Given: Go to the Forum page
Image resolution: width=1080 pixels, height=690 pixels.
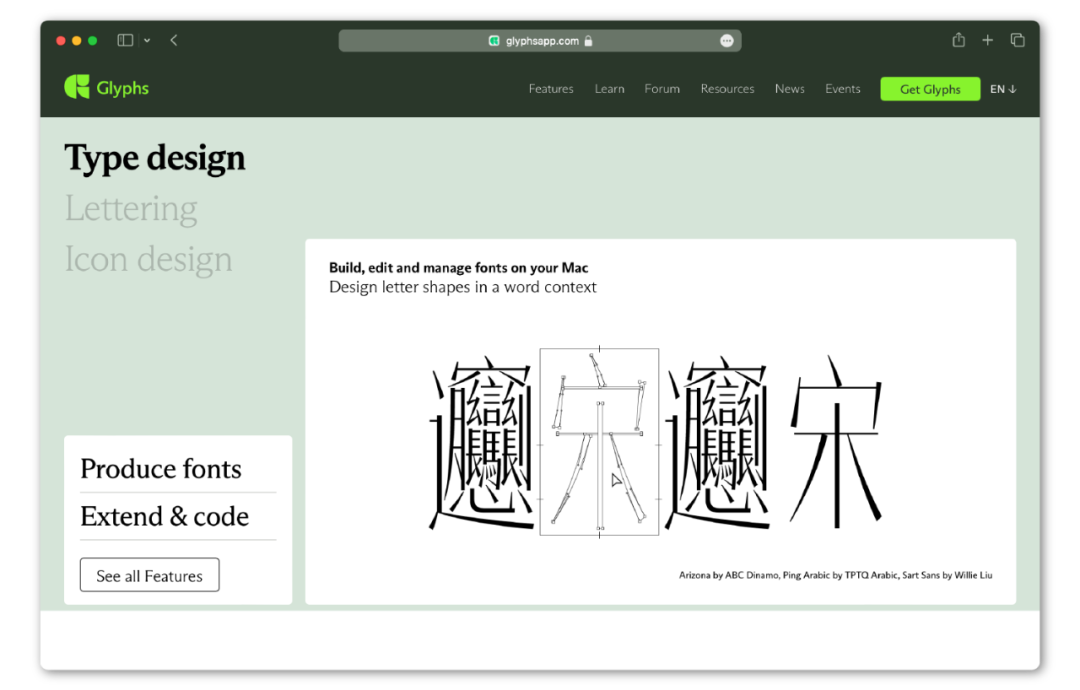Looking at the screenshot, I should (x=662, y=89).
